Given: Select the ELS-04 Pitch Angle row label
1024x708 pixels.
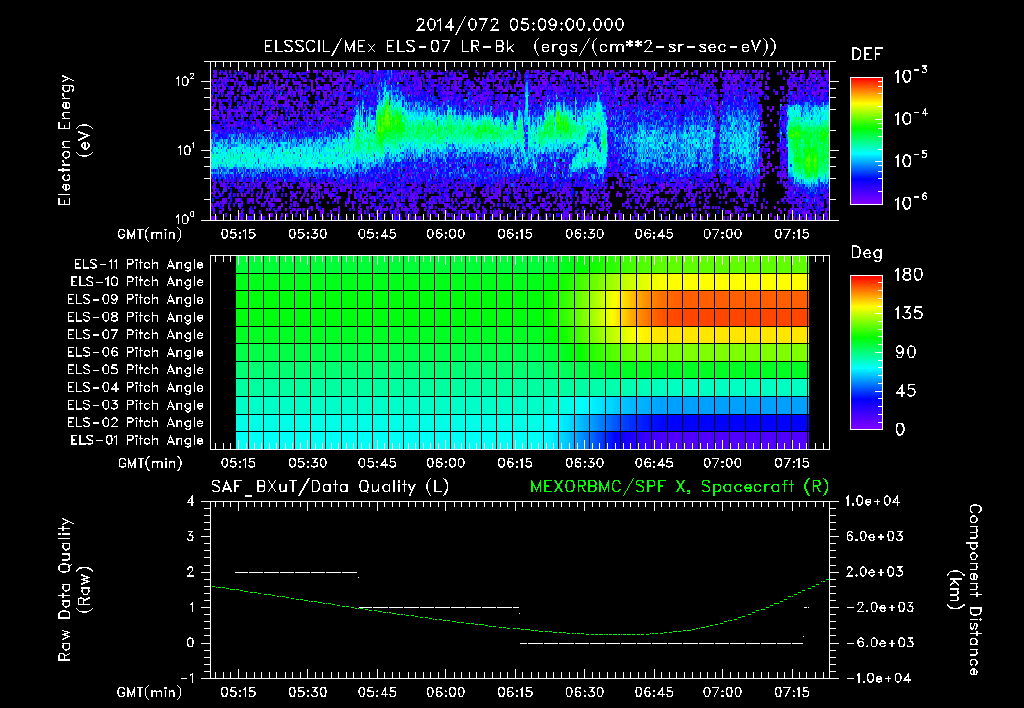Looking at the screenshot, I should [x=136, y=387].
